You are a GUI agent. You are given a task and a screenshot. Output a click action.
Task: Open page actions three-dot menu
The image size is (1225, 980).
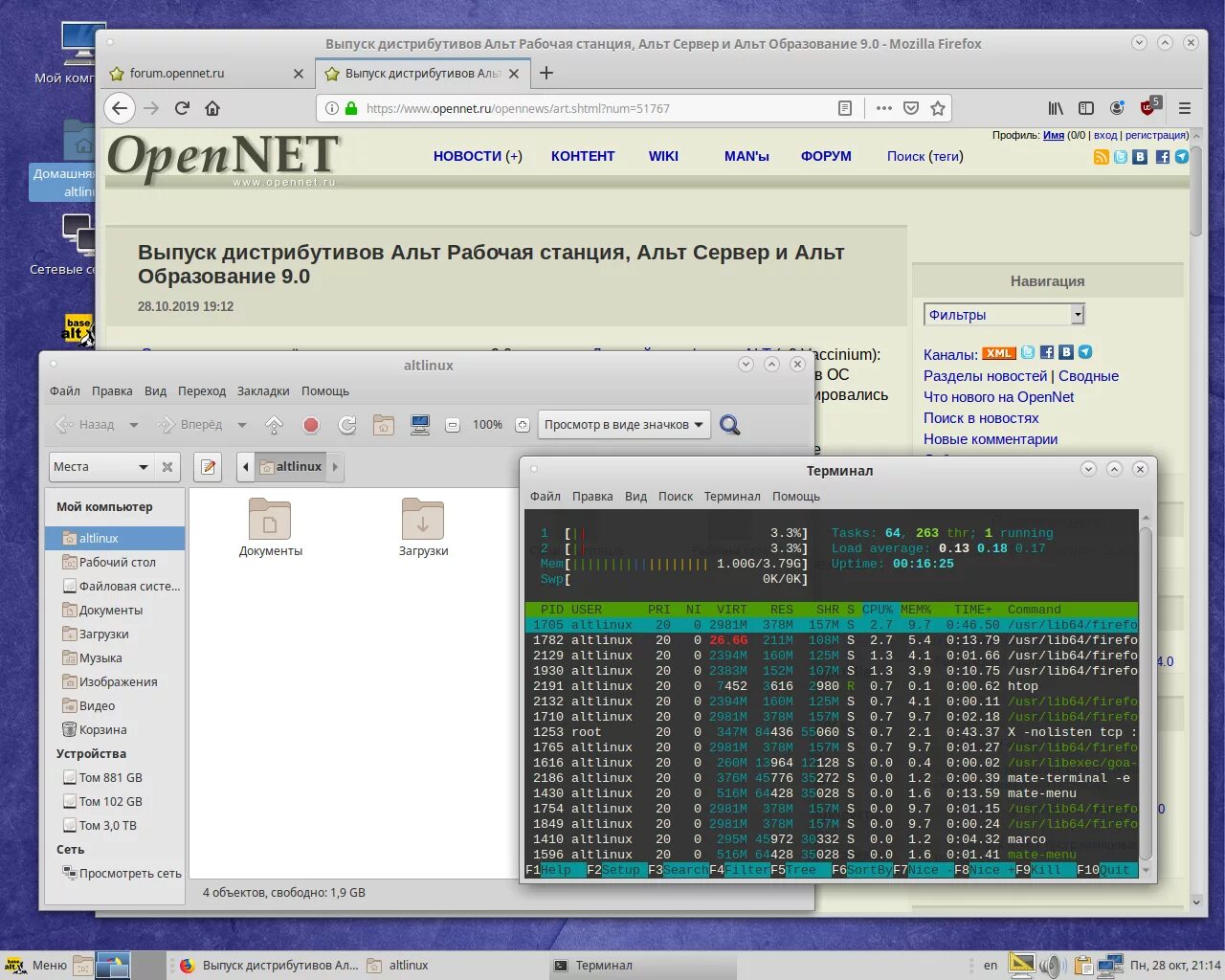point(884,108)
